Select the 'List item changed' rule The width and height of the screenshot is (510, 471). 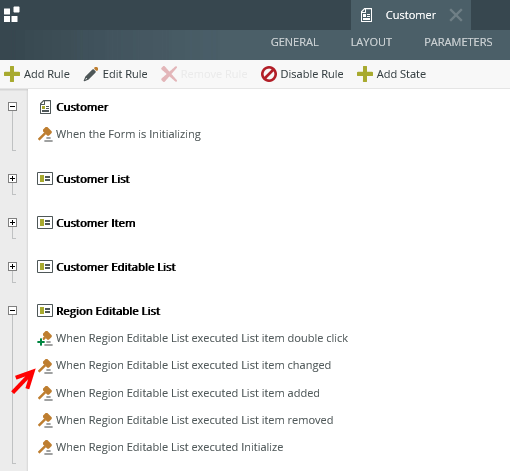193,365
